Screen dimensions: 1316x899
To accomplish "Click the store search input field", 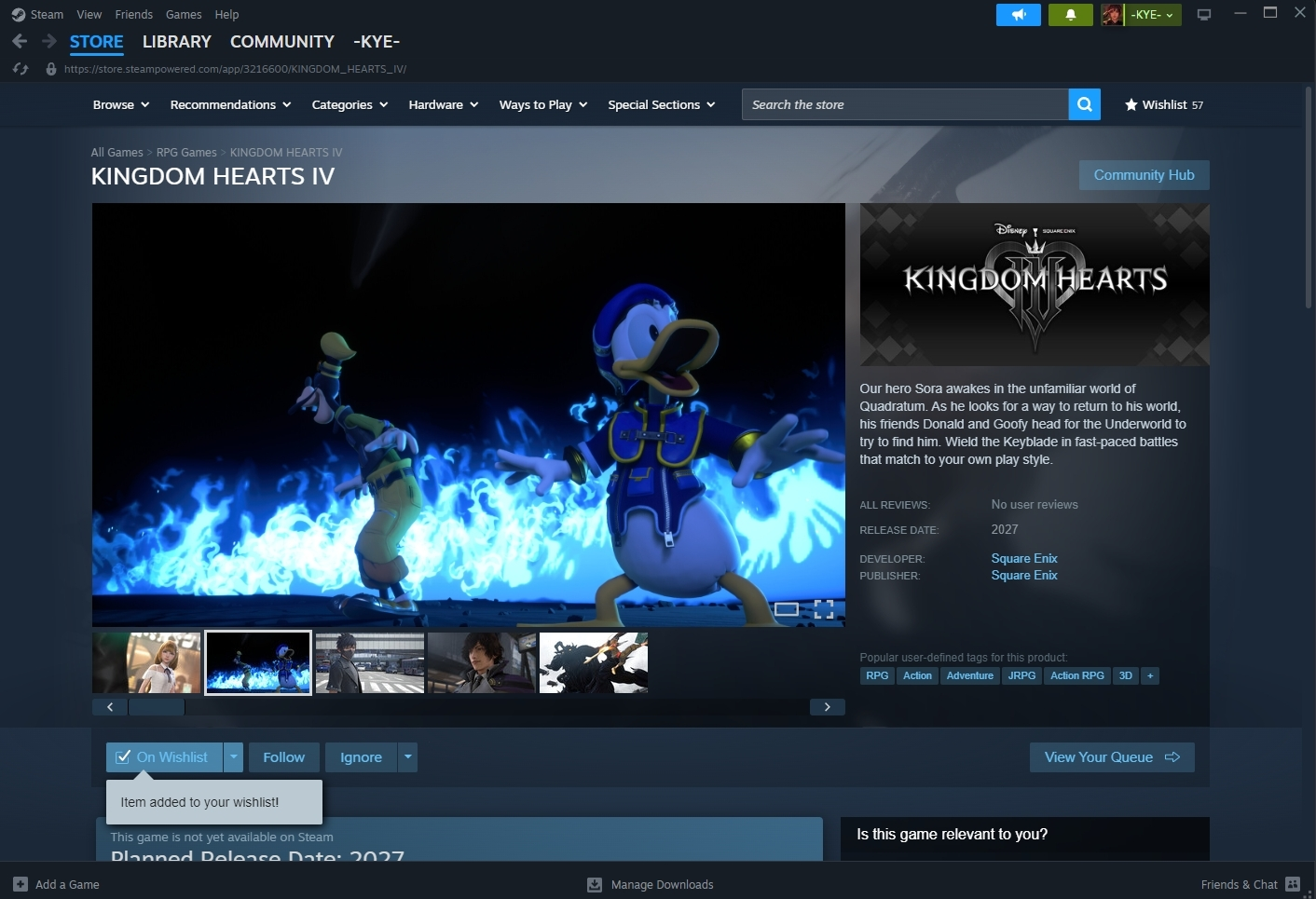I will pyautogui.click(x=905, y=104).
